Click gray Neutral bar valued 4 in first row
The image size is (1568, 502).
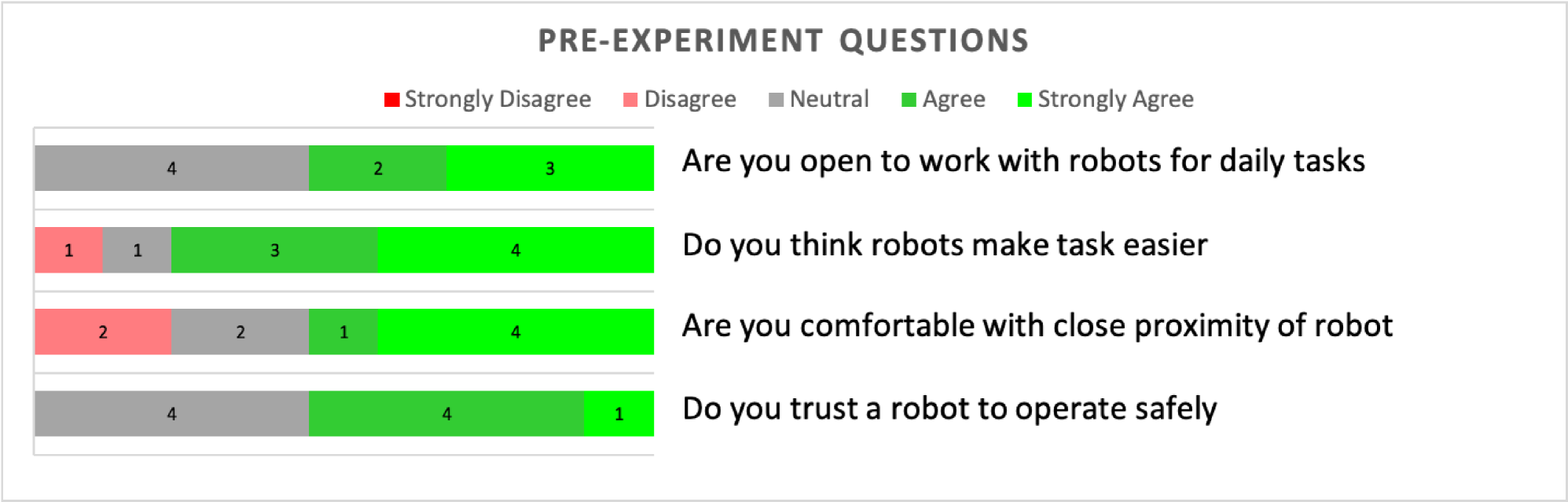coord(171,168)
